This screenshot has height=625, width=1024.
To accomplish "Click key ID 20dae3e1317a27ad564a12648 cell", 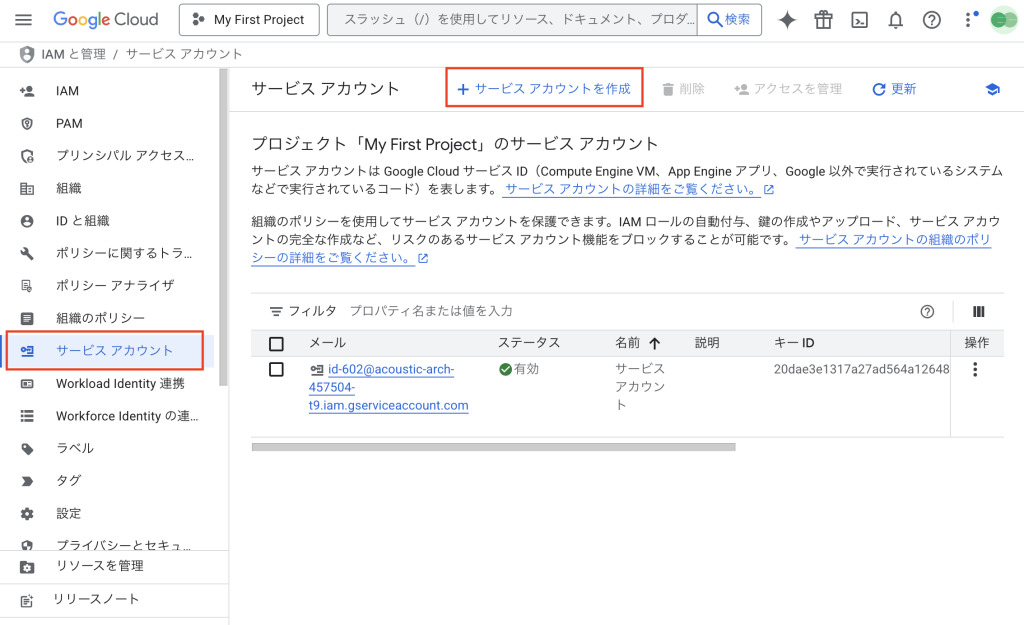I will click(x=861, y=369).
